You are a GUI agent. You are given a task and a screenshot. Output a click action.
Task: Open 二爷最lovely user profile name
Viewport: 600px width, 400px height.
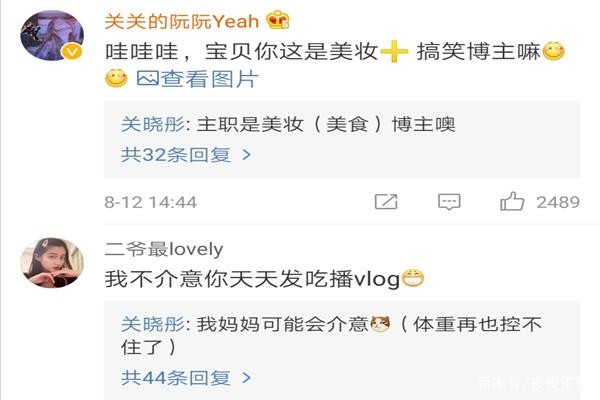point(164,249)
